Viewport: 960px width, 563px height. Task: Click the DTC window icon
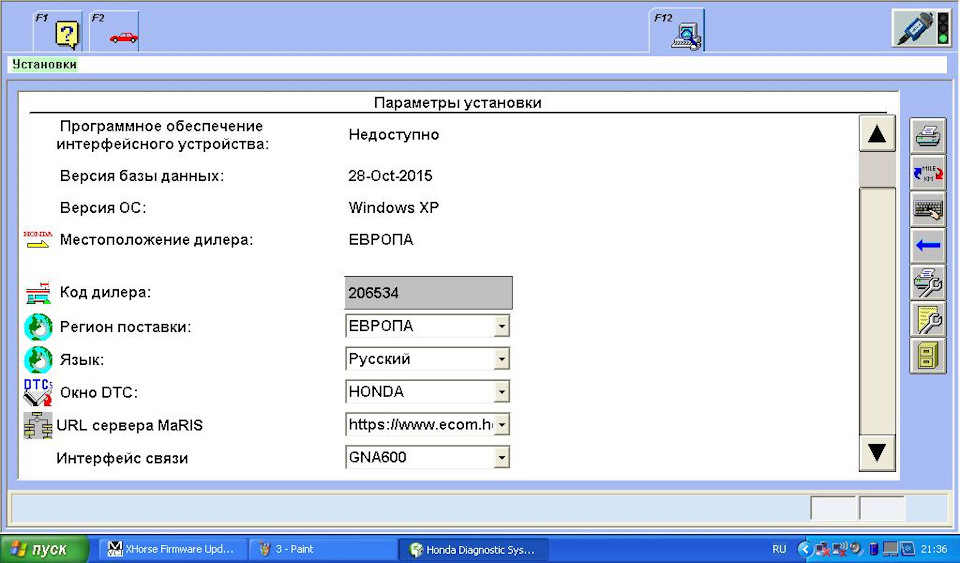(x=38, y=392)
